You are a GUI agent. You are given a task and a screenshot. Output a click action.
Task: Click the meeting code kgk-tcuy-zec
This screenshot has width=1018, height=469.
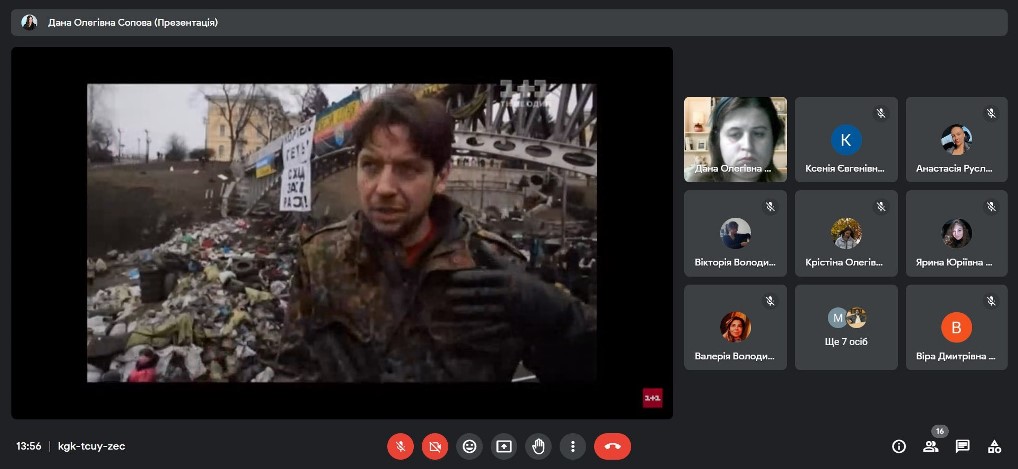pos(92,446)
